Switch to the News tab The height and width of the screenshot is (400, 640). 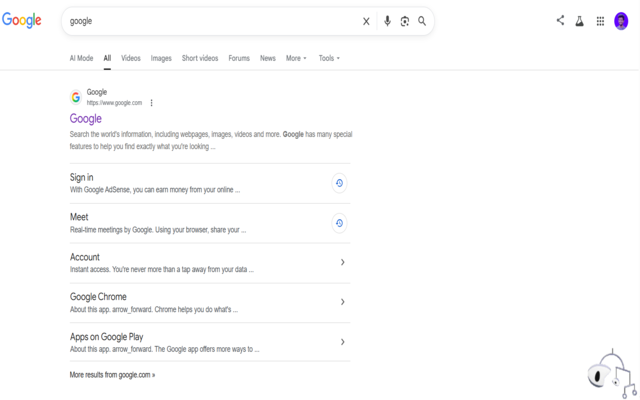click(268, 58)
